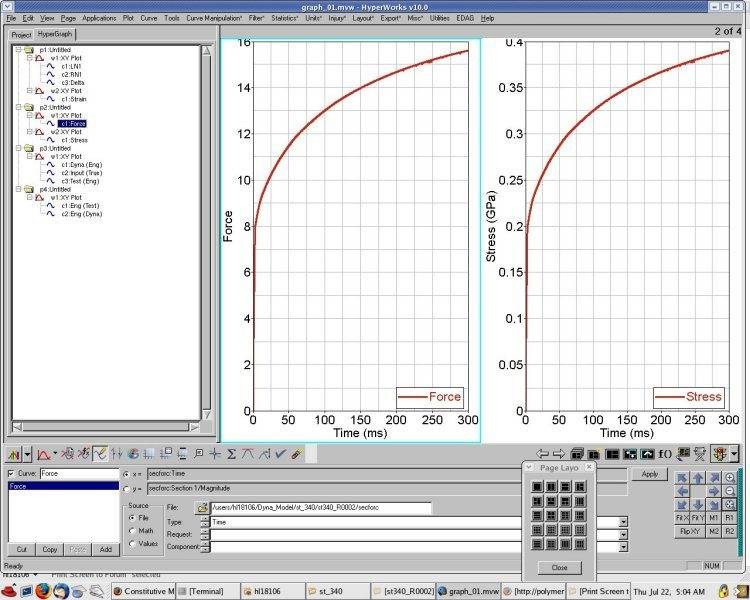Collapse the p4:Untitled tree folder
Viewport: 750px width, 600px height.
19,189
